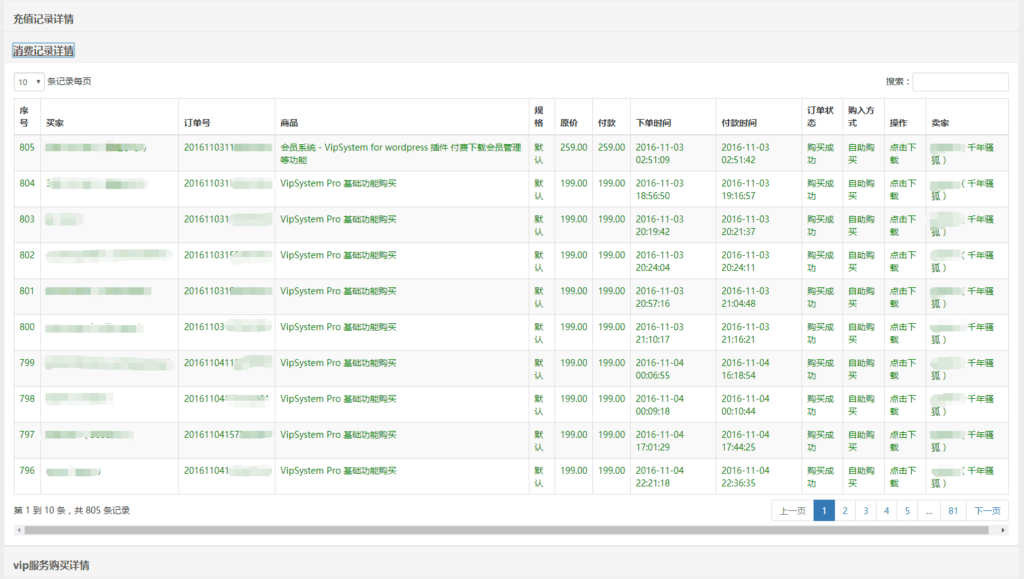Sort table by 购入方式 column header
The image size is (1024, 579).
click(x=861, y=116)
